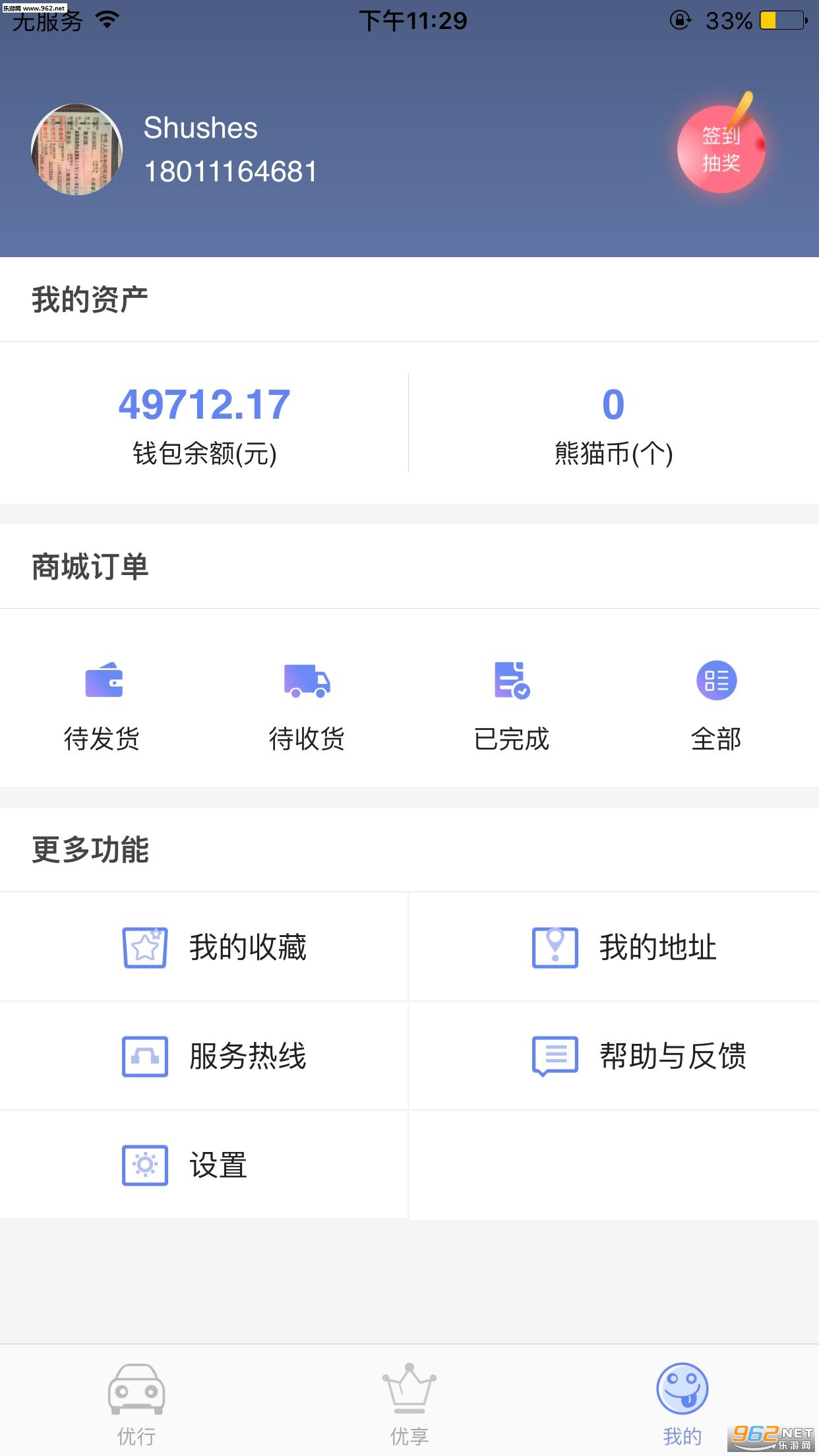Tap the 待收货 label
Image resolution: width=819 pixels, height=1456 pixels.
coord(307,739)
